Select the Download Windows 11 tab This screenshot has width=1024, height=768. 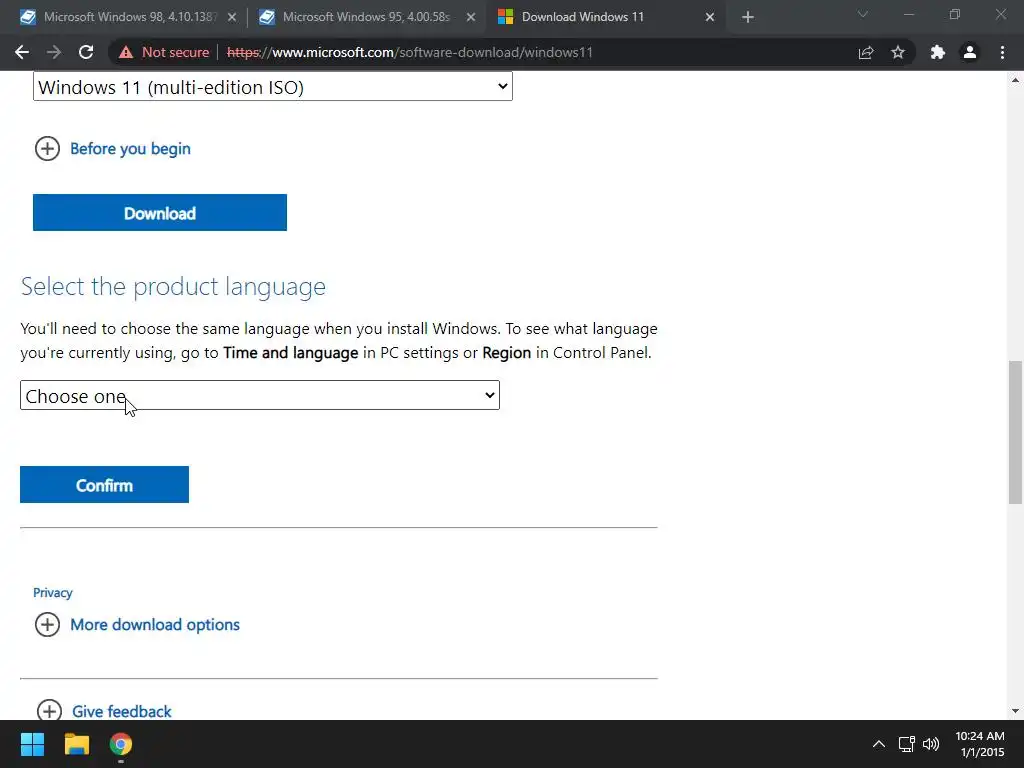[604, 17]
